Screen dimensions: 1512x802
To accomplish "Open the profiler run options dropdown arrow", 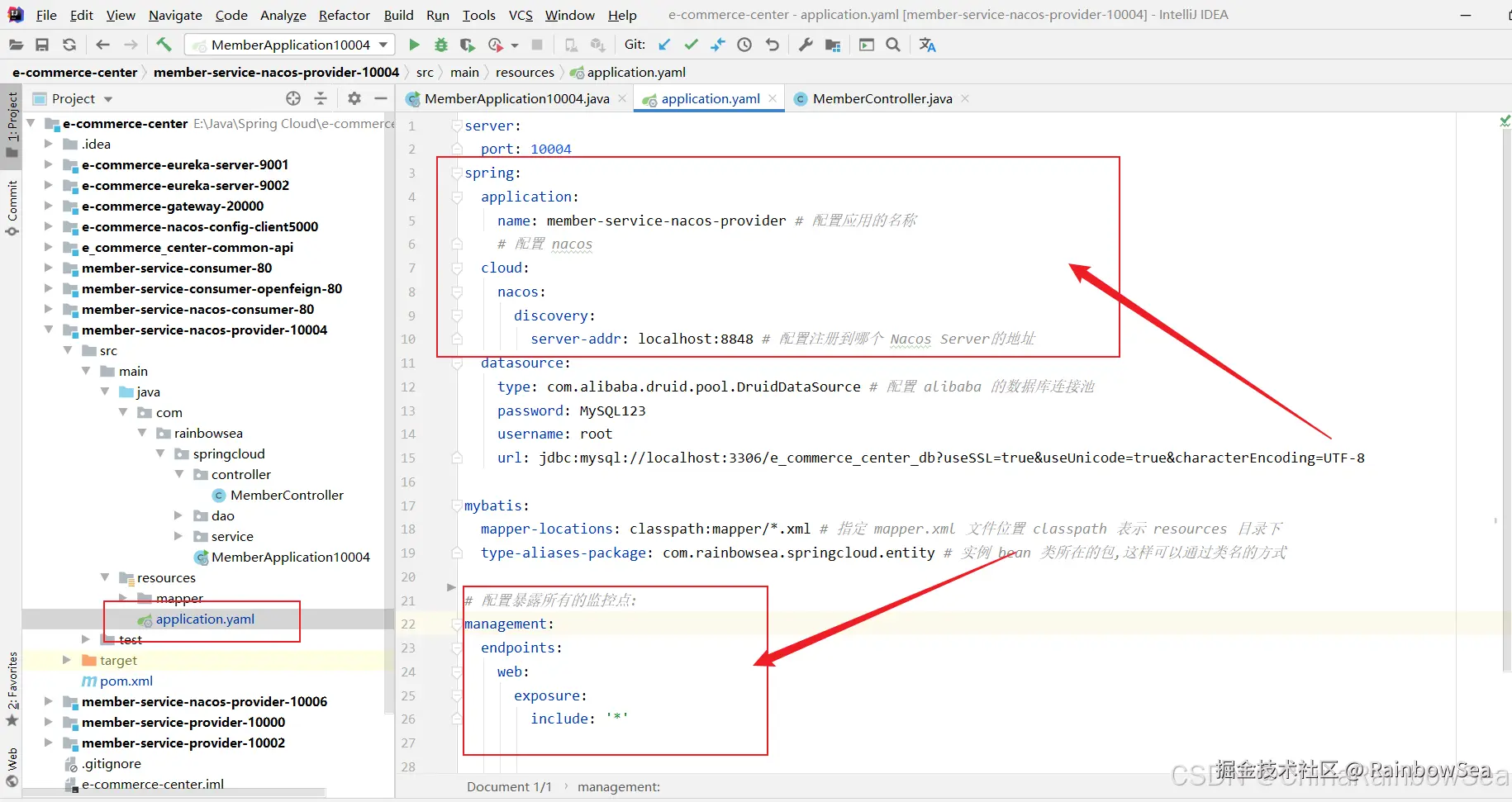I will pyautogui.click(x=515, y=45).
